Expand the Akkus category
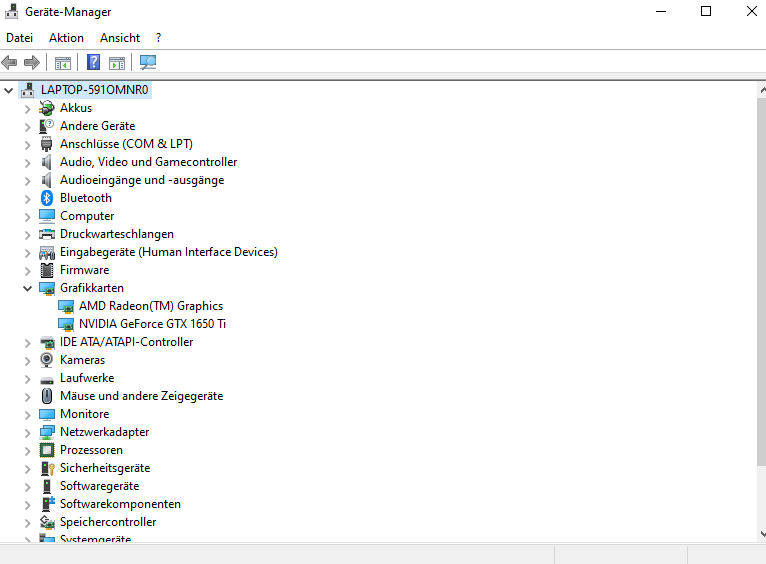This screenshot has height=564, width=766. [x=27, y=108]
